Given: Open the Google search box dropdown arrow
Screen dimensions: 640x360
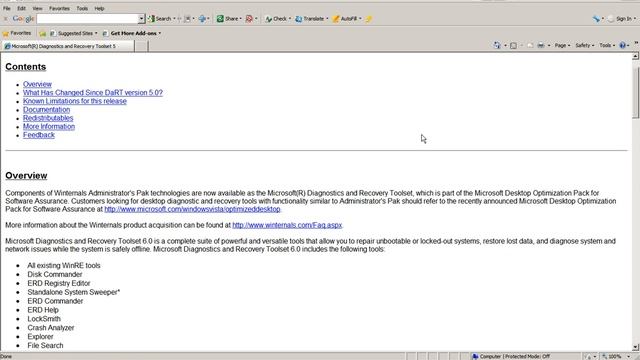Looking at the screenshot, I should pyautogui.click(x=141, y=19).
